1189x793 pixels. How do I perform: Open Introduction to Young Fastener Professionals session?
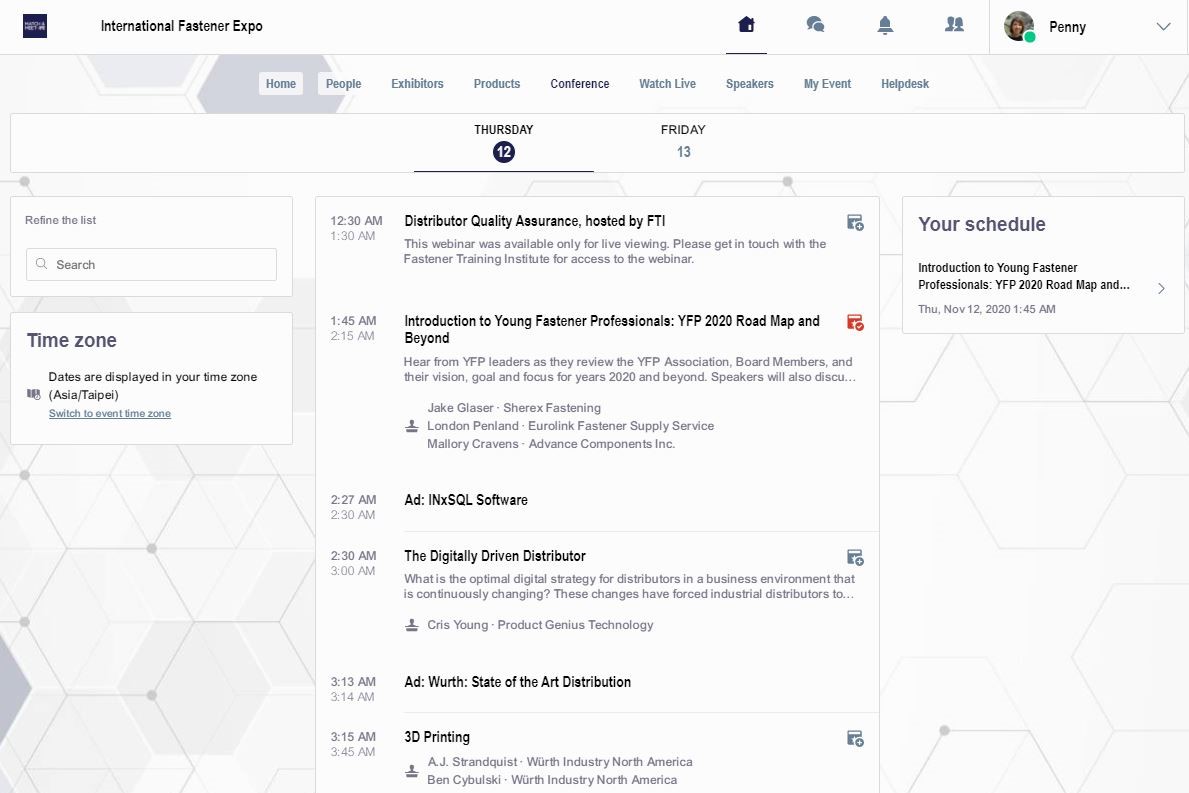click(611, 329)
